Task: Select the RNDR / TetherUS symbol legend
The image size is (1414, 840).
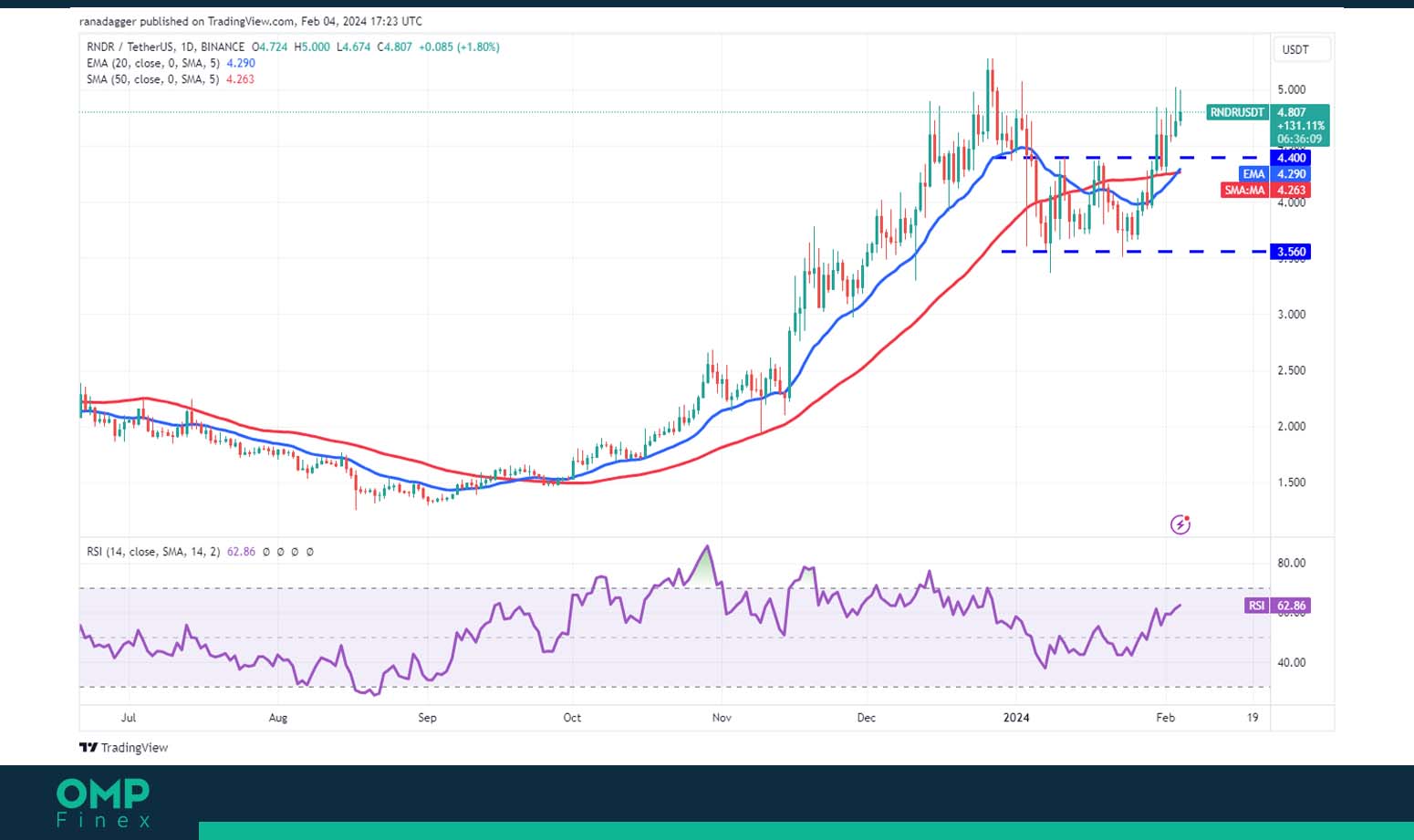Action: tap(165, 47)
